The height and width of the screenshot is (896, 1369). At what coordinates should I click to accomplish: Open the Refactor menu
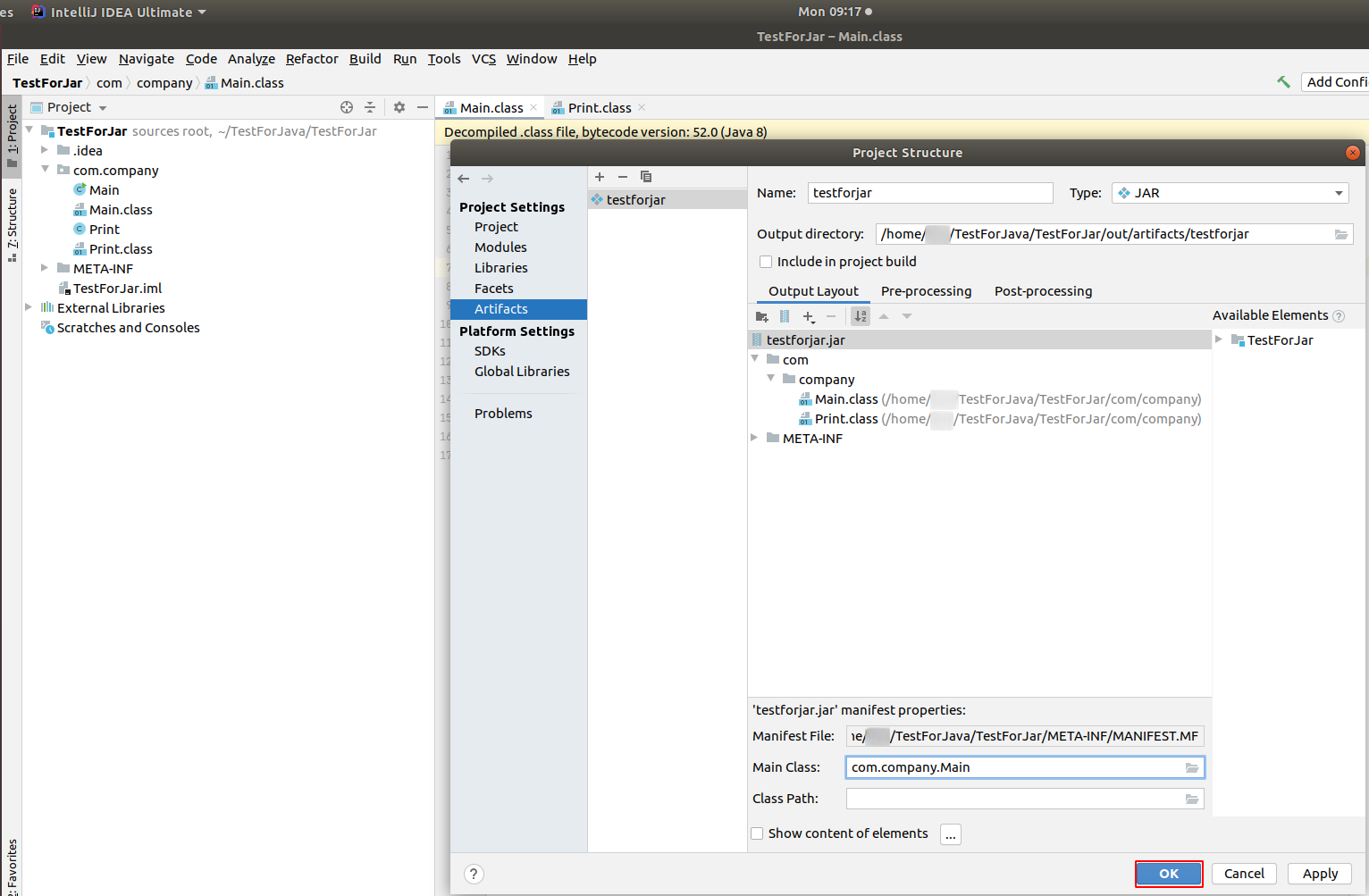pyautogui.click(x=312, y=59)
